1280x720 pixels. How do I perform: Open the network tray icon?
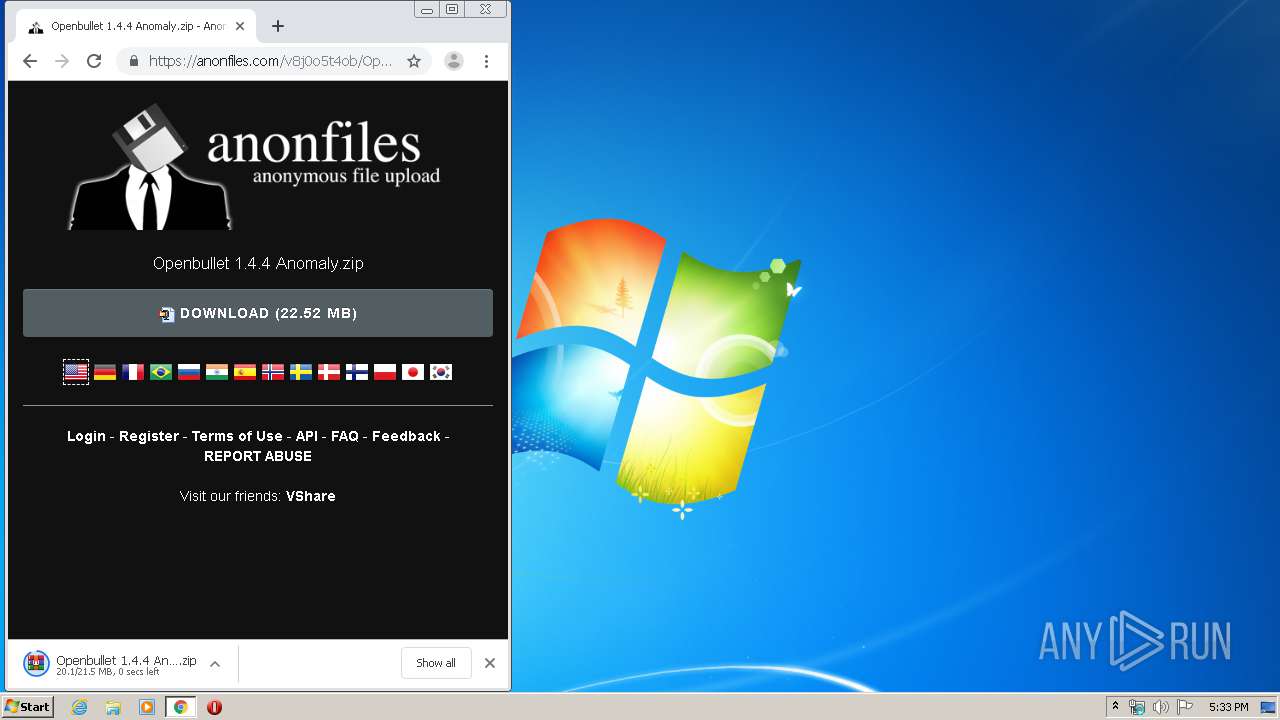pos(1137,707)
